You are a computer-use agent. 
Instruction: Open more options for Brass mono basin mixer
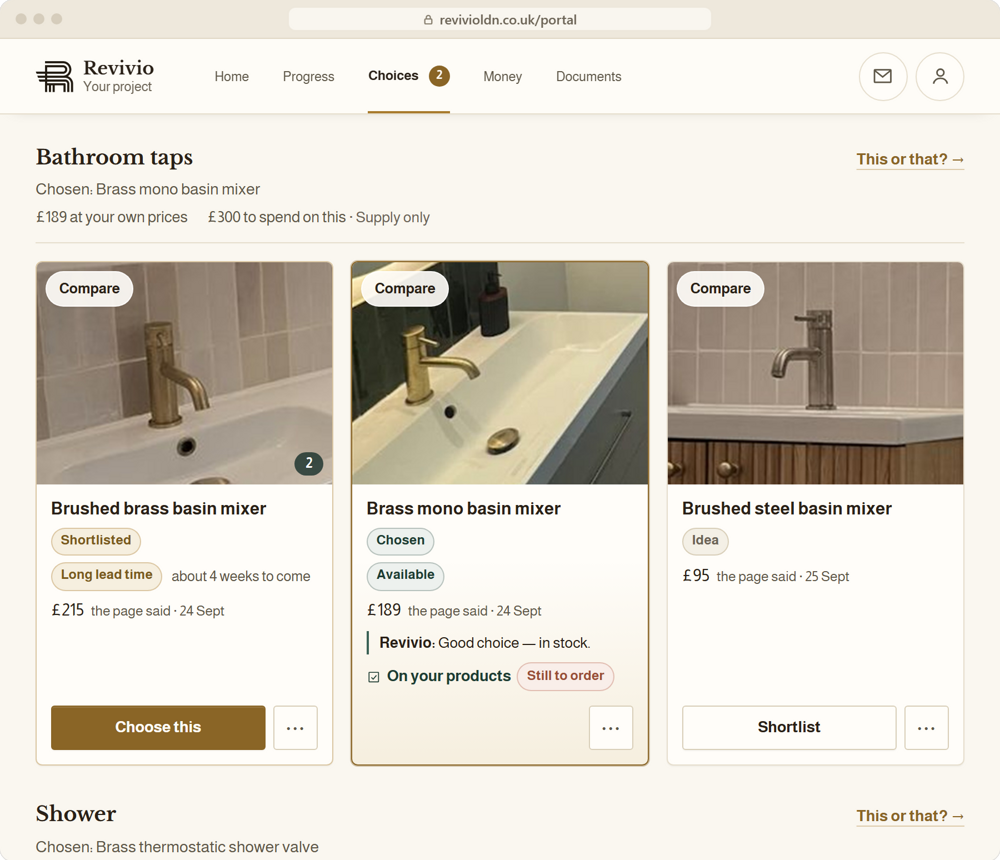point(610,728)
